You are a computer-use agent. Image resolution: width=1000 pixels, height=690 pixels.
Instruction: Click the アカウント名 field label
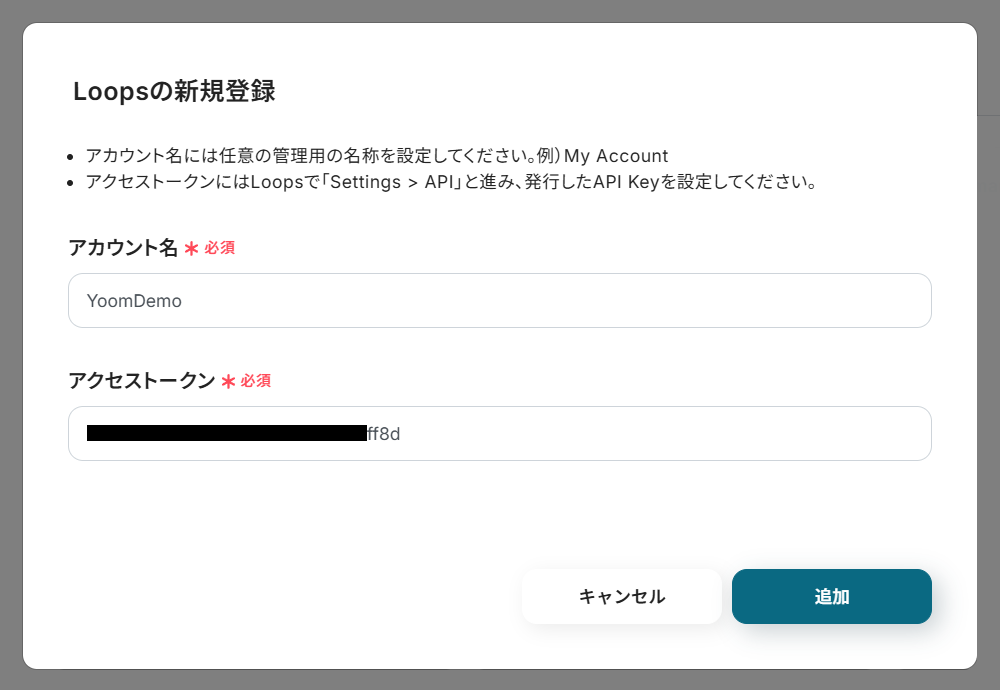click(122, 248)
